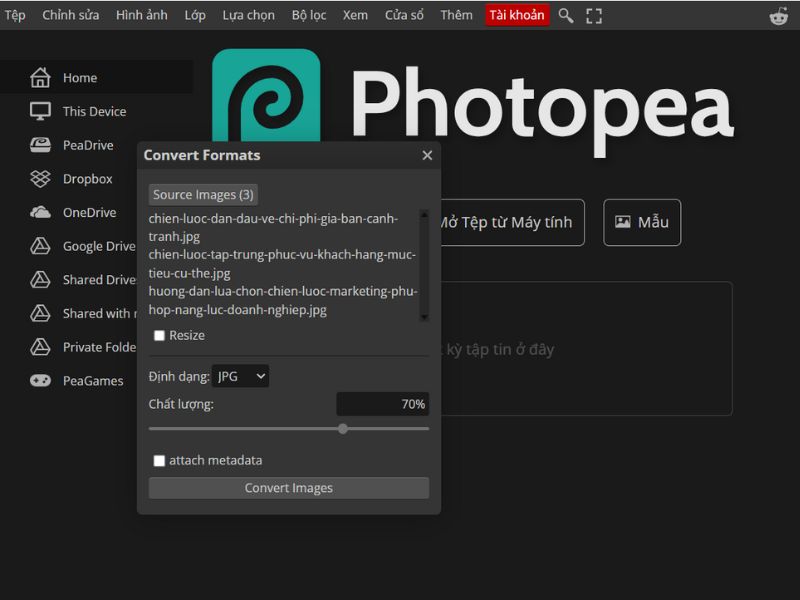
Task: Click the Private Folder drive icon
Action: 40,347
